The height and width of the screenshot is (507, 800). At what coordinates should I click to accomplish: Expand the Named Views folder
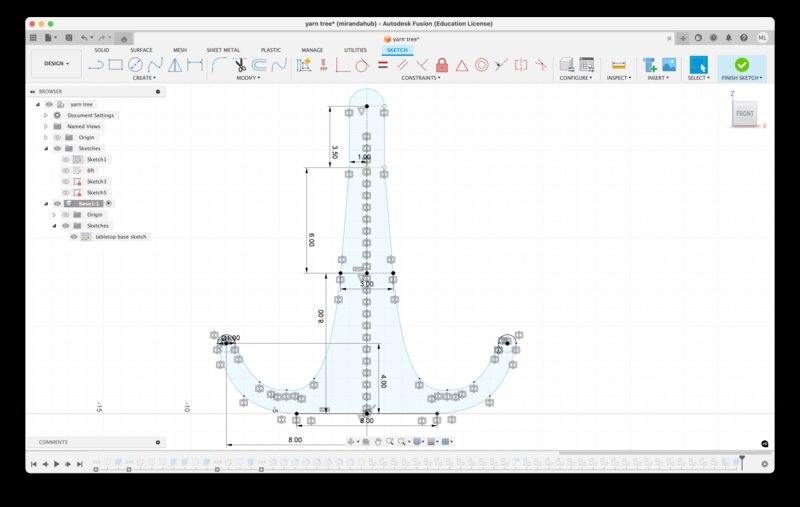pyautogui.click(x=45, y=126)
